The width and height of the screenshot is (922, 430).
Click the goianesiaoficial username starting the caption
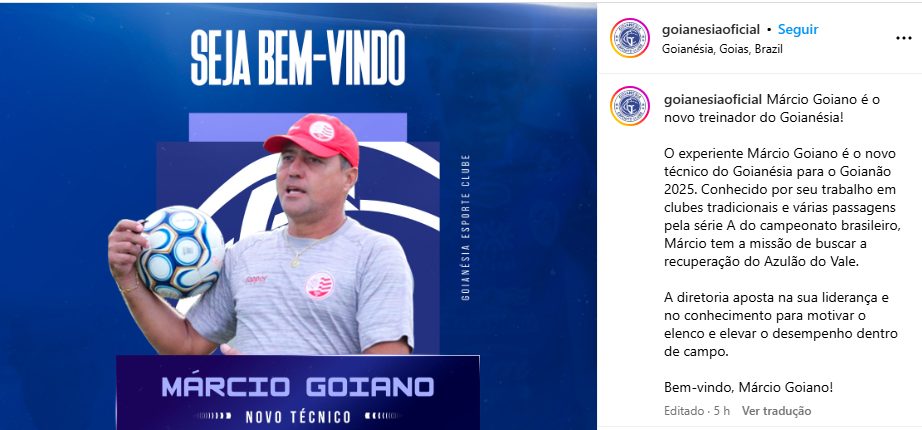(x=714, y=99)
